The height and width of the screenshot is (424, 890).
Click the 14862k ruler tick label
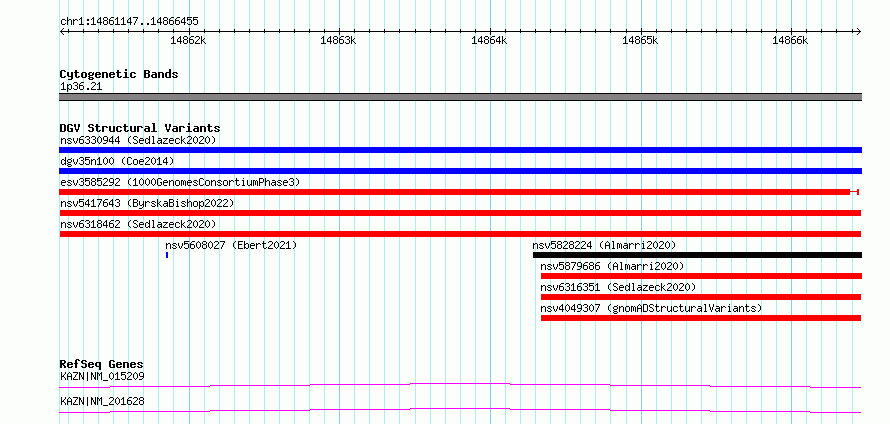click(188, 40)
